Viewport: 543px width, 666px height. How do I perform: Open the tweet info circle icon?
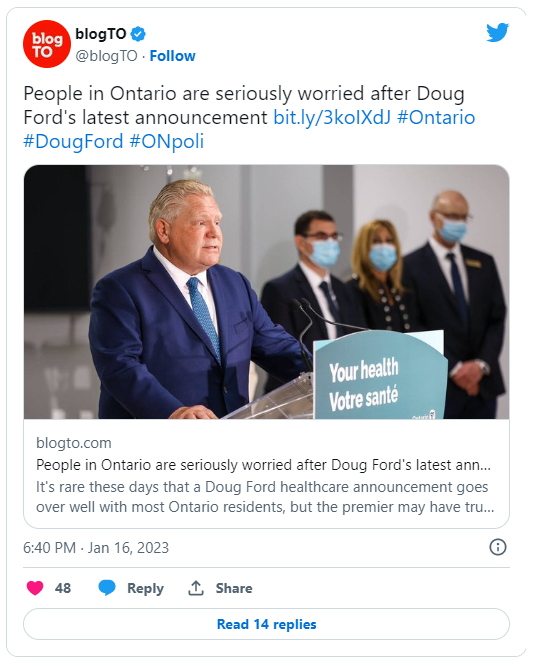498,547
